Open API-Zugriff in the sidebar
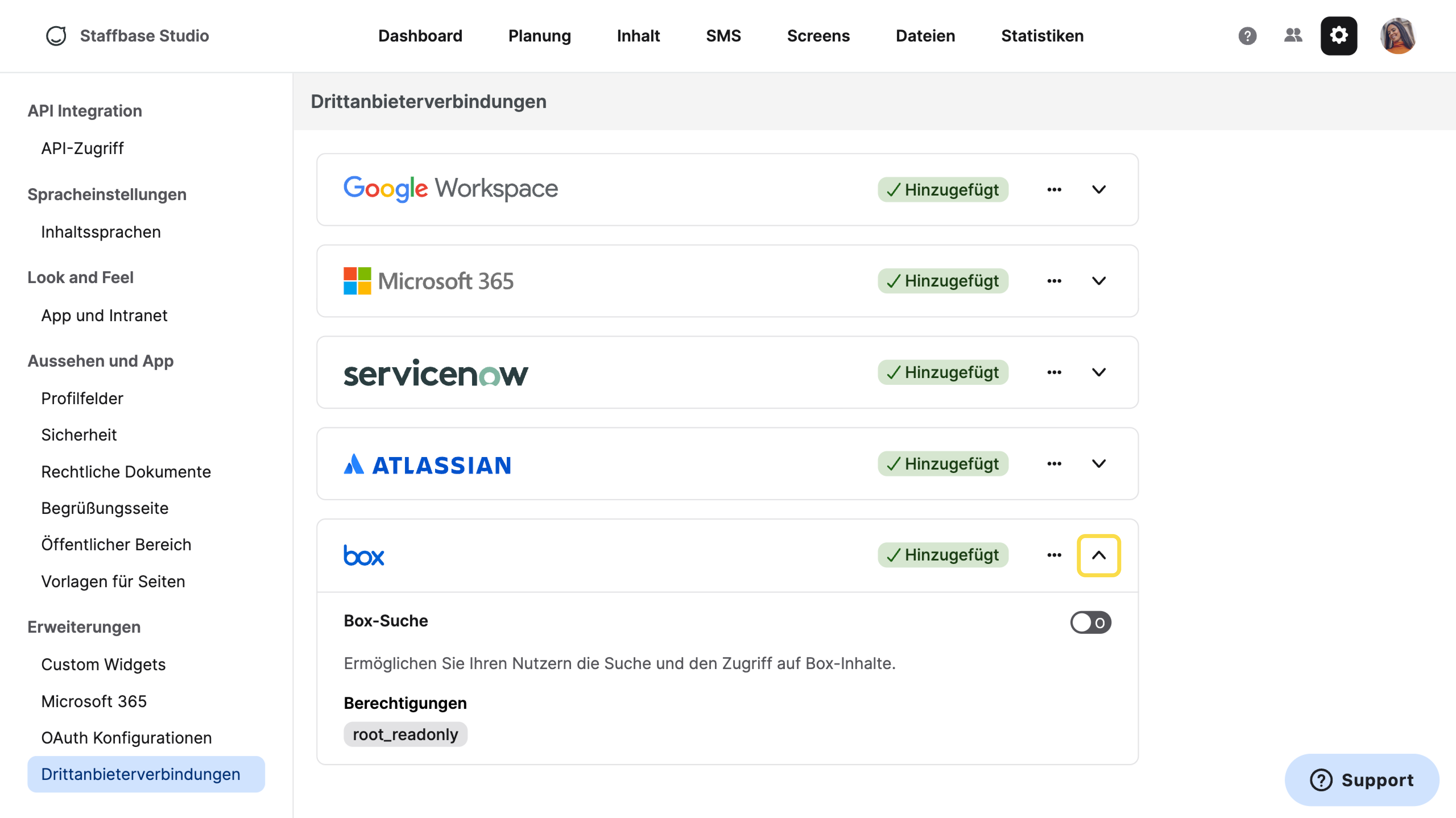Screen dimensions: 1456x818 point(82,148)
